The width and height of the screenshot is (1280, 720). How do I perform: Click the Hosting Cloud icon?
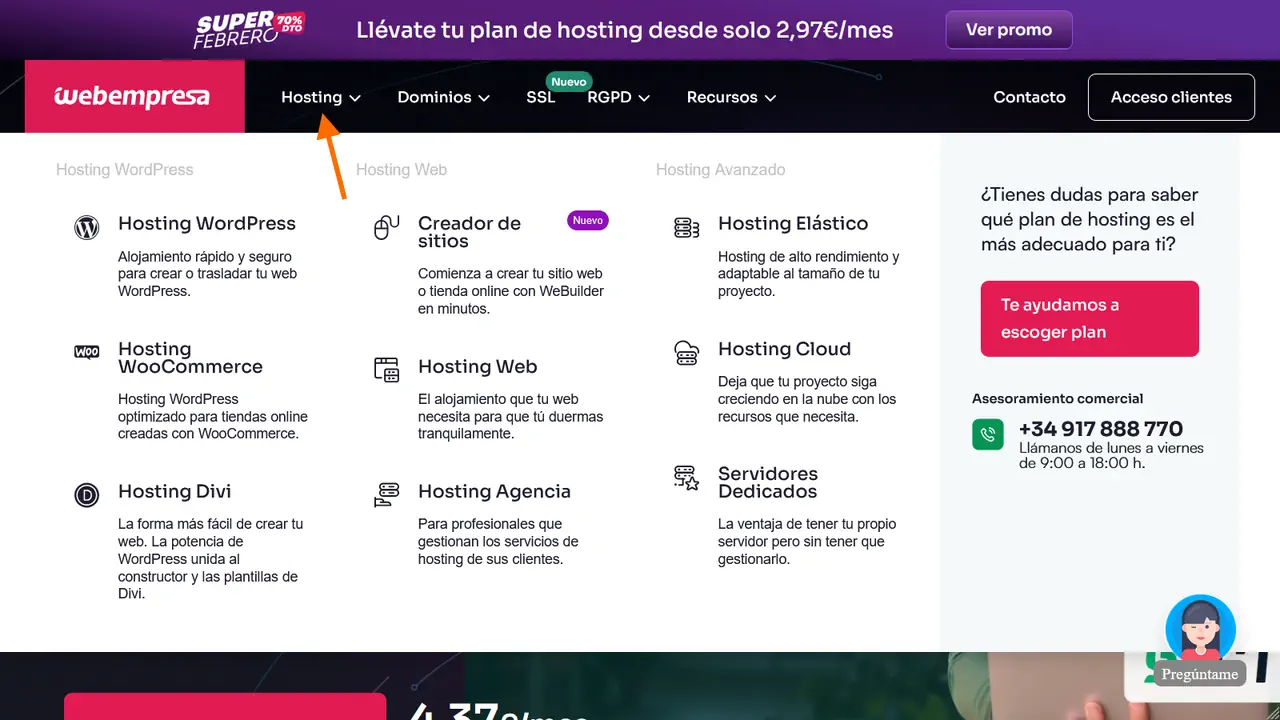coord(687,352)
